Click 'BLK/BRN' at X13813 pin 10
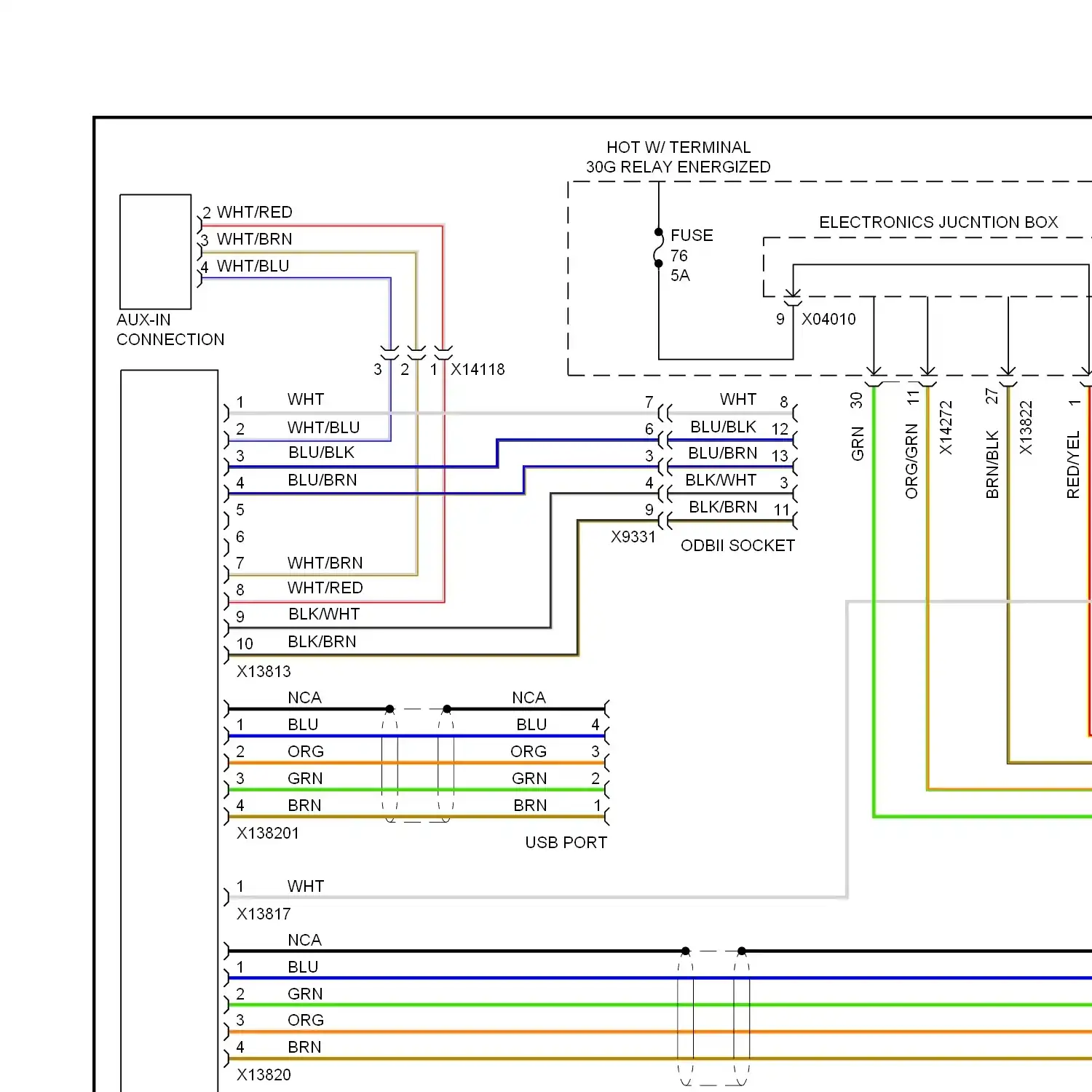The width and height of the screenshot is (1092, 1092). (323, 641)
